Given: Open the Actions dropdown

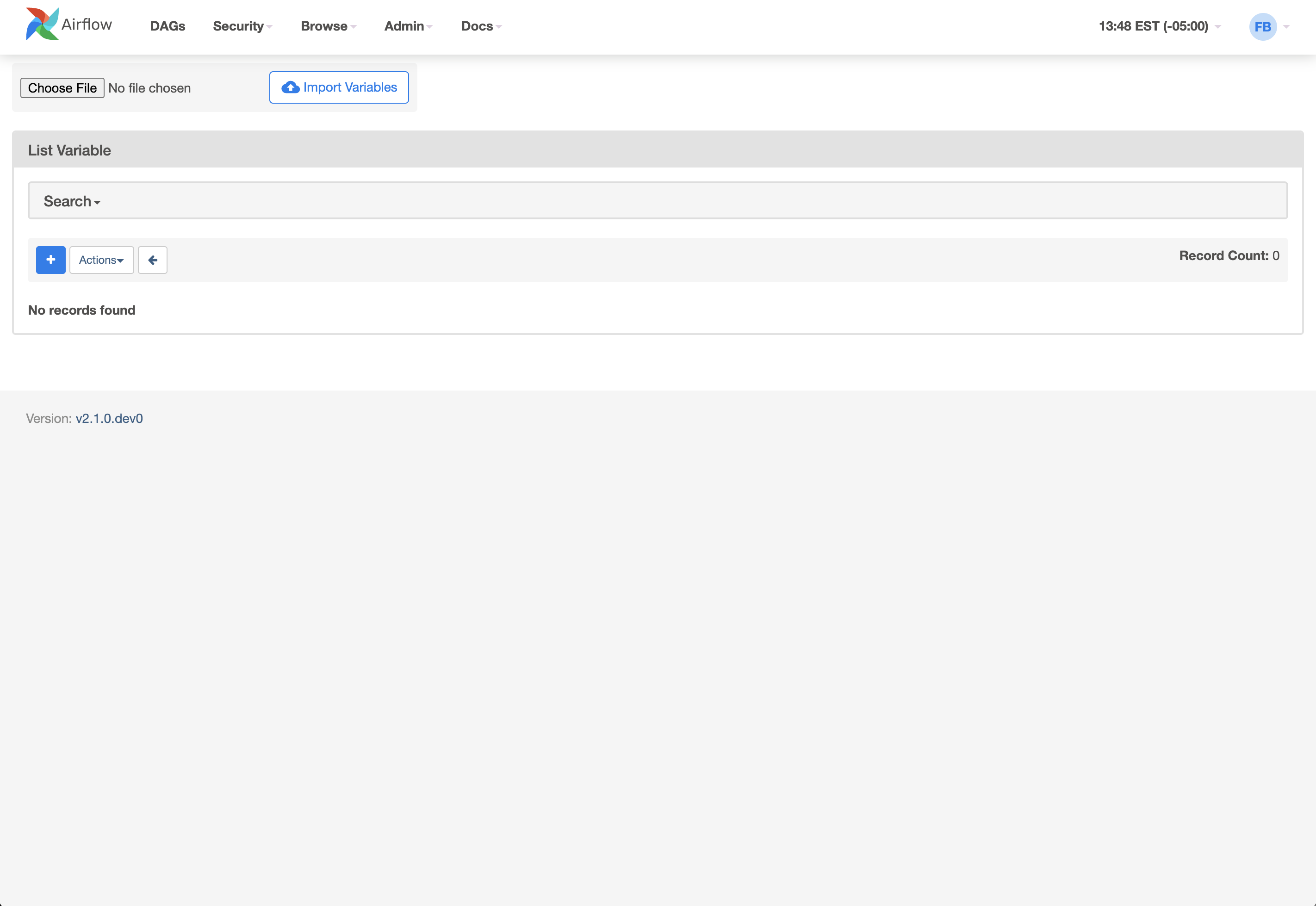Looking at the screenshot, I should pos(102,260).
